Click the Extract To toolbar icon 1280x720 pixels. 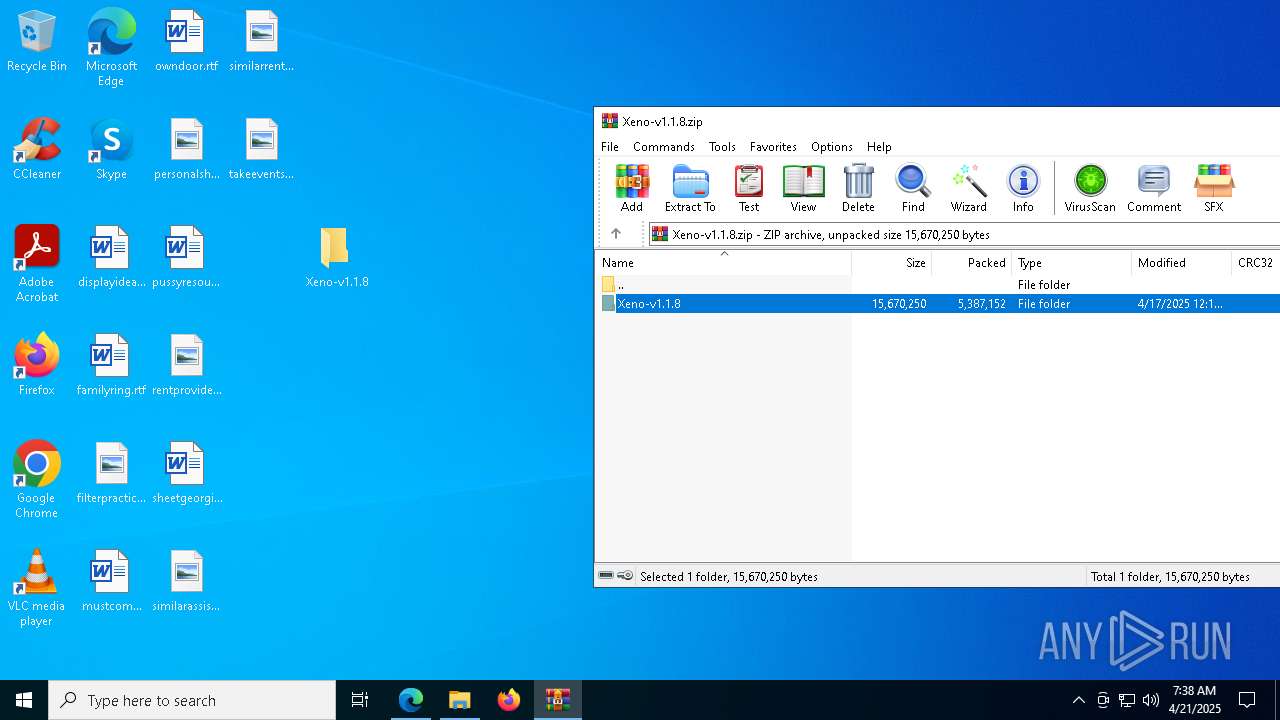point(690,188)
